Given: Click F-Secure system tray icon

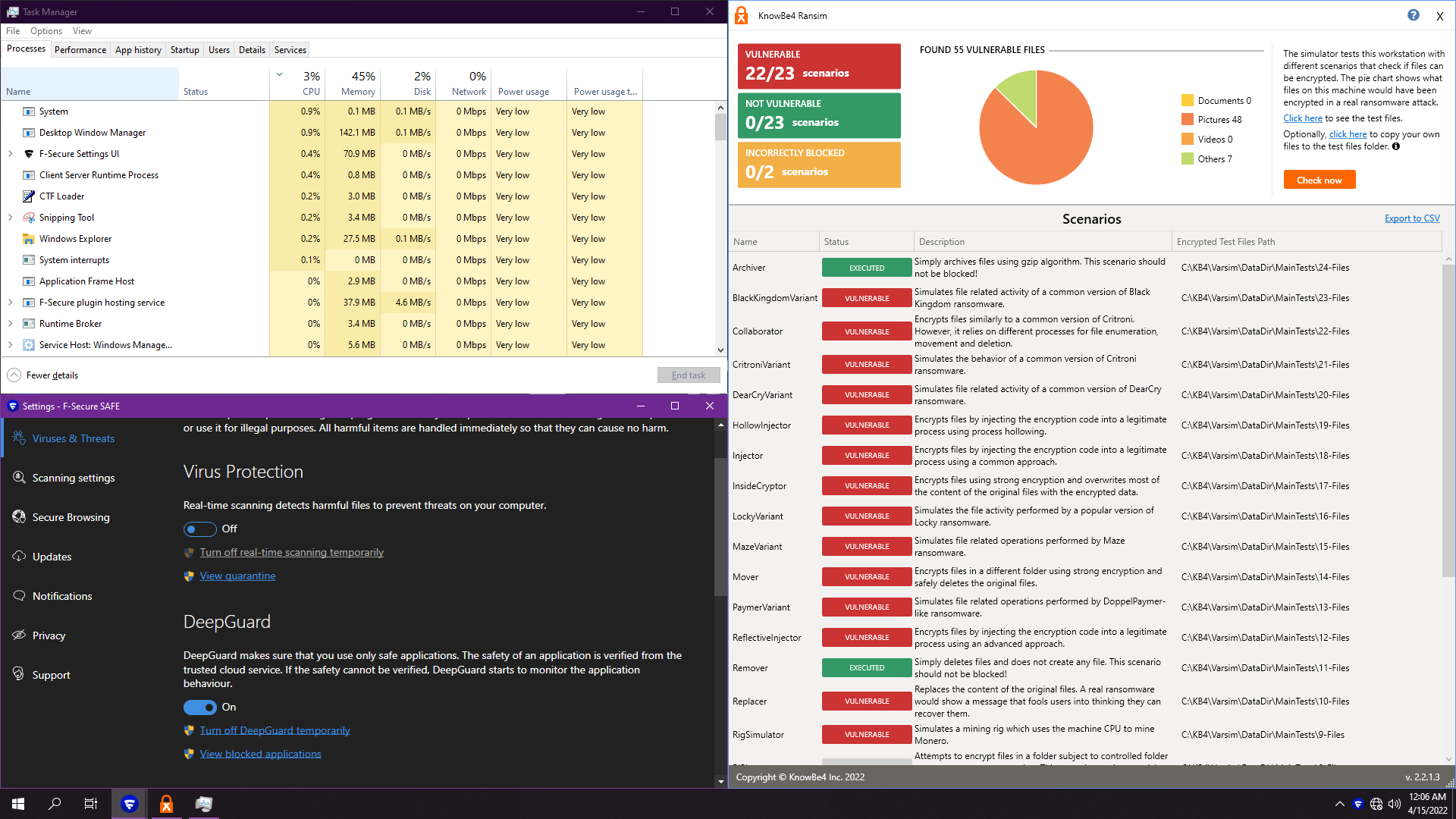Looking at the screenshot, I should (1357, 804).
